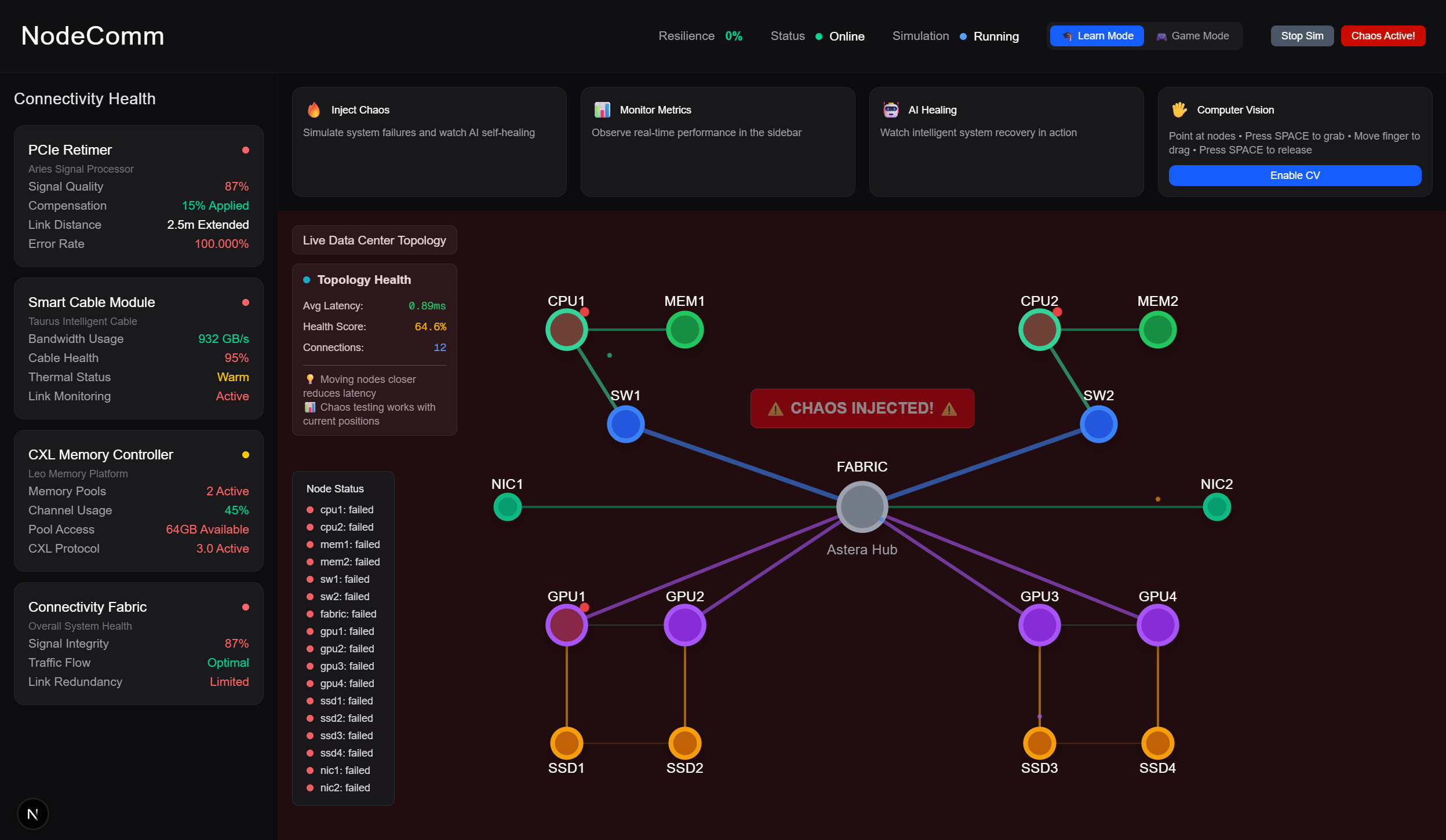Select Learn Mode toggle
The width and height of the screenshot is (1446, 840).
(x=1097, y=36)
